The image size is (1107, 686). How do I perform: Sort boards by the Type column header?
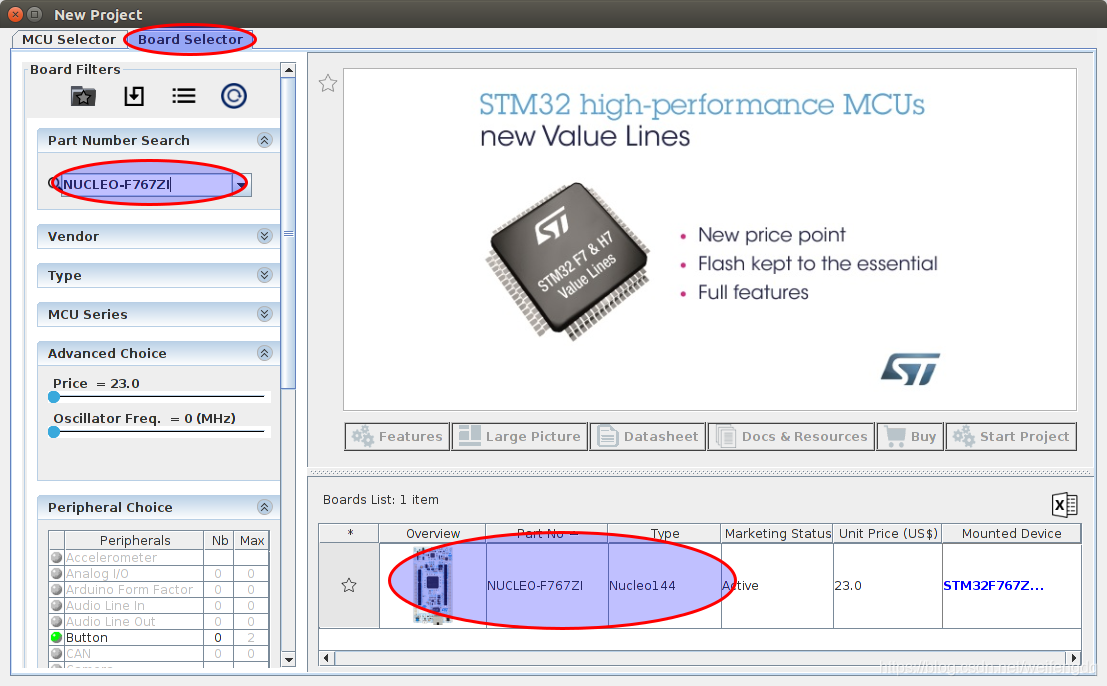click(664, 534)
